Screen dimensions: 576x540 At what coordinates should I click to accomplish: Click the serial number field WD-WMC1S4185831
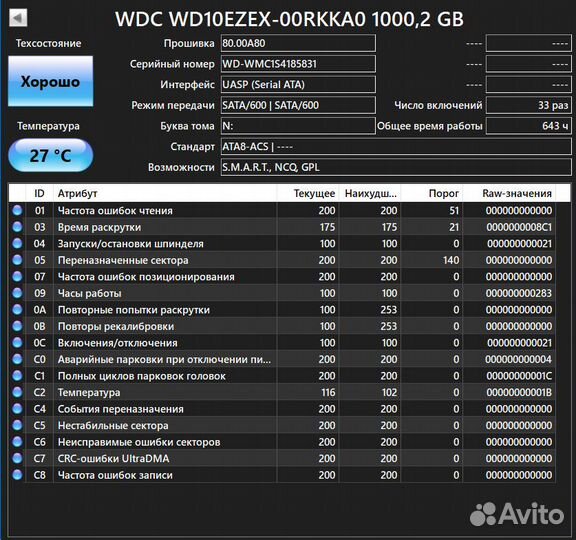point(298,64)
